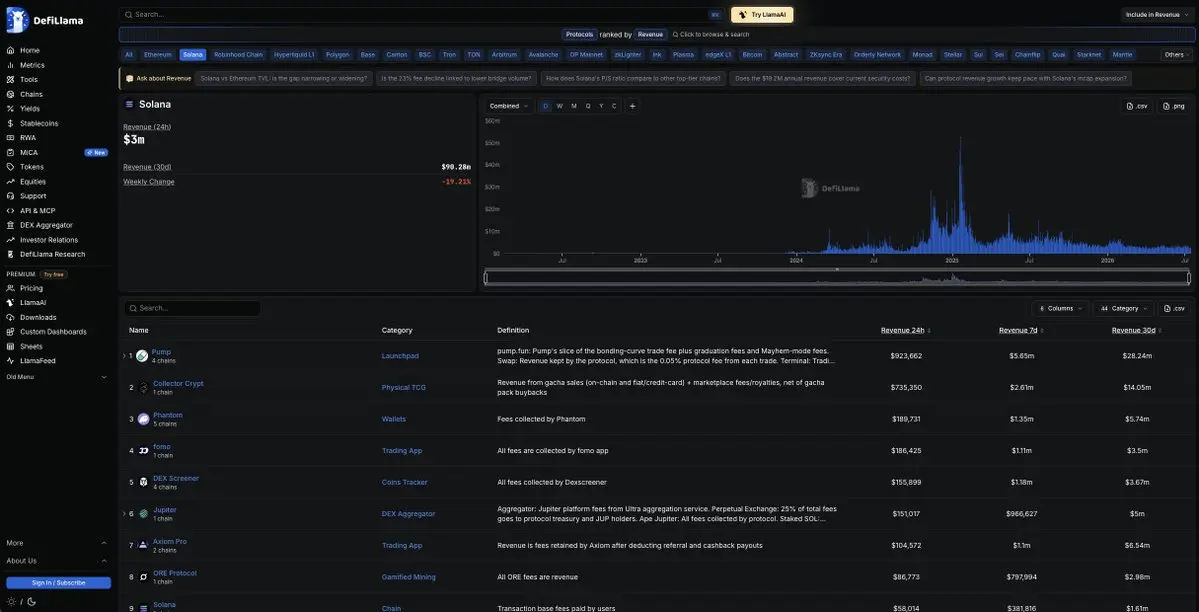Click the plus icon beside chart intervals
Viewport: 1199px width, 612px height.
[x=632, y=106]
